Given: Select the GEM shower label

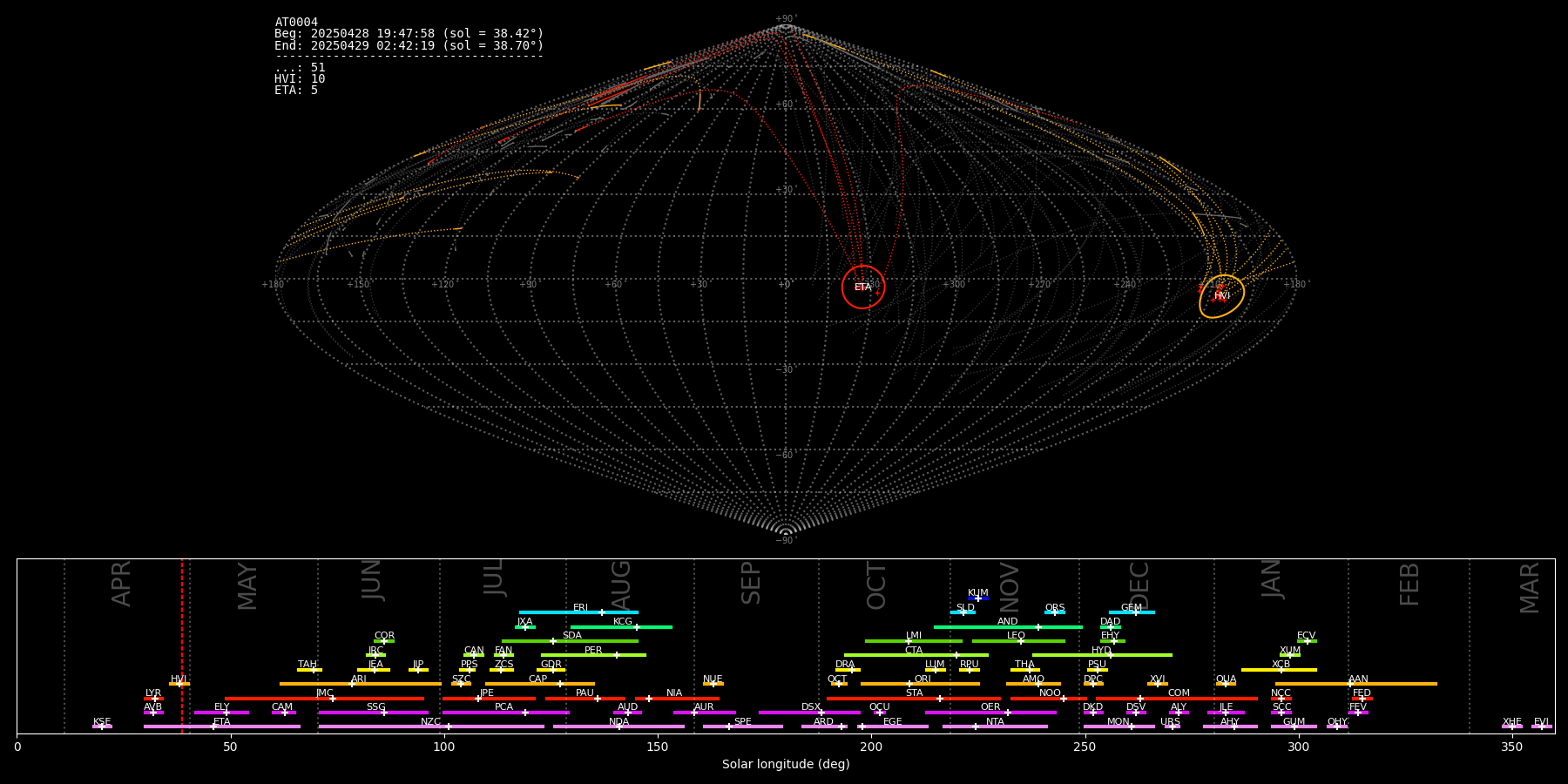Looking at the screenshot, I should tap(1132, 608).
